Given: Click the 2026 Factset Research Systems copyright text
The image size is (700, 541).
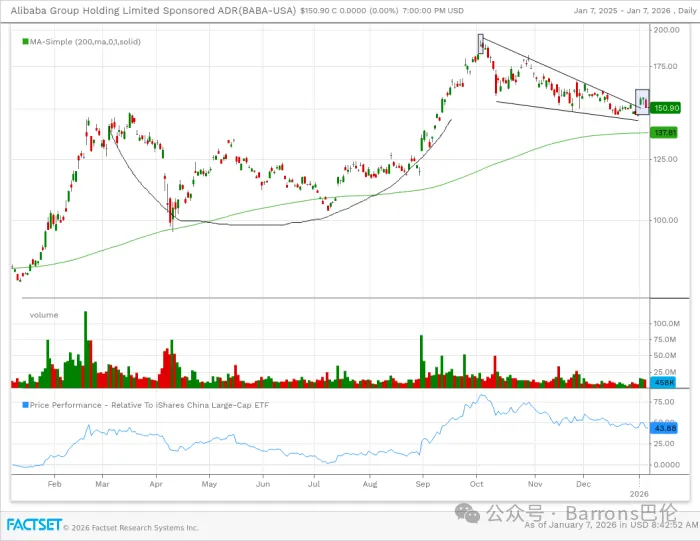Looking at the screenshot, I should (131, 528).
